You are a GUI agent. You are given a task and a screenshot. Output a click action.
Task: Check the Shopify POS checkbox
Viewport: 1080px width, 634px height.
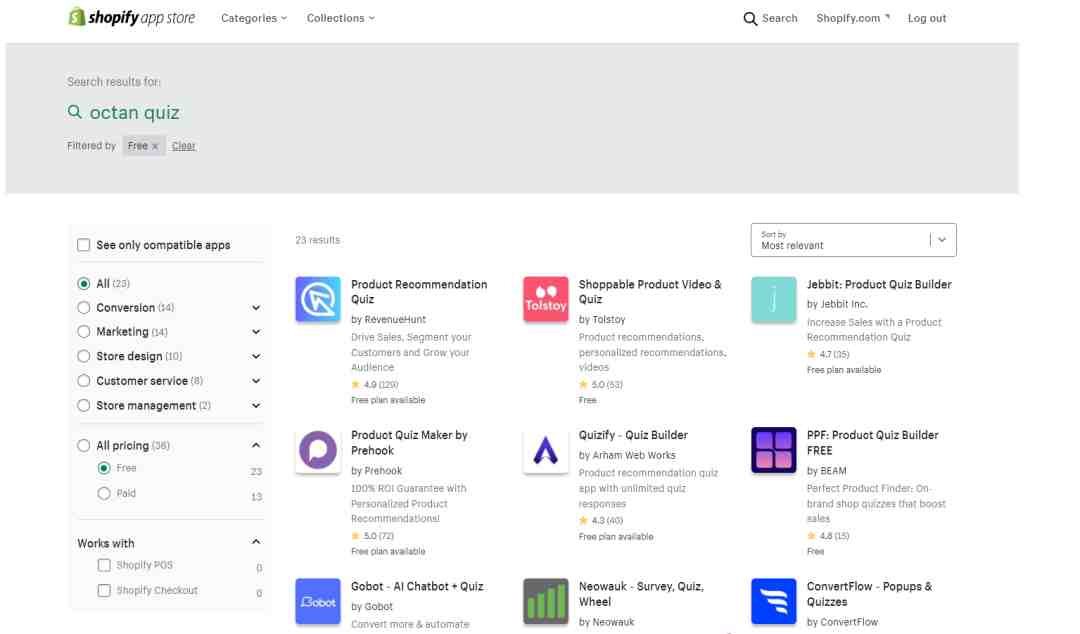pos(104,565)
